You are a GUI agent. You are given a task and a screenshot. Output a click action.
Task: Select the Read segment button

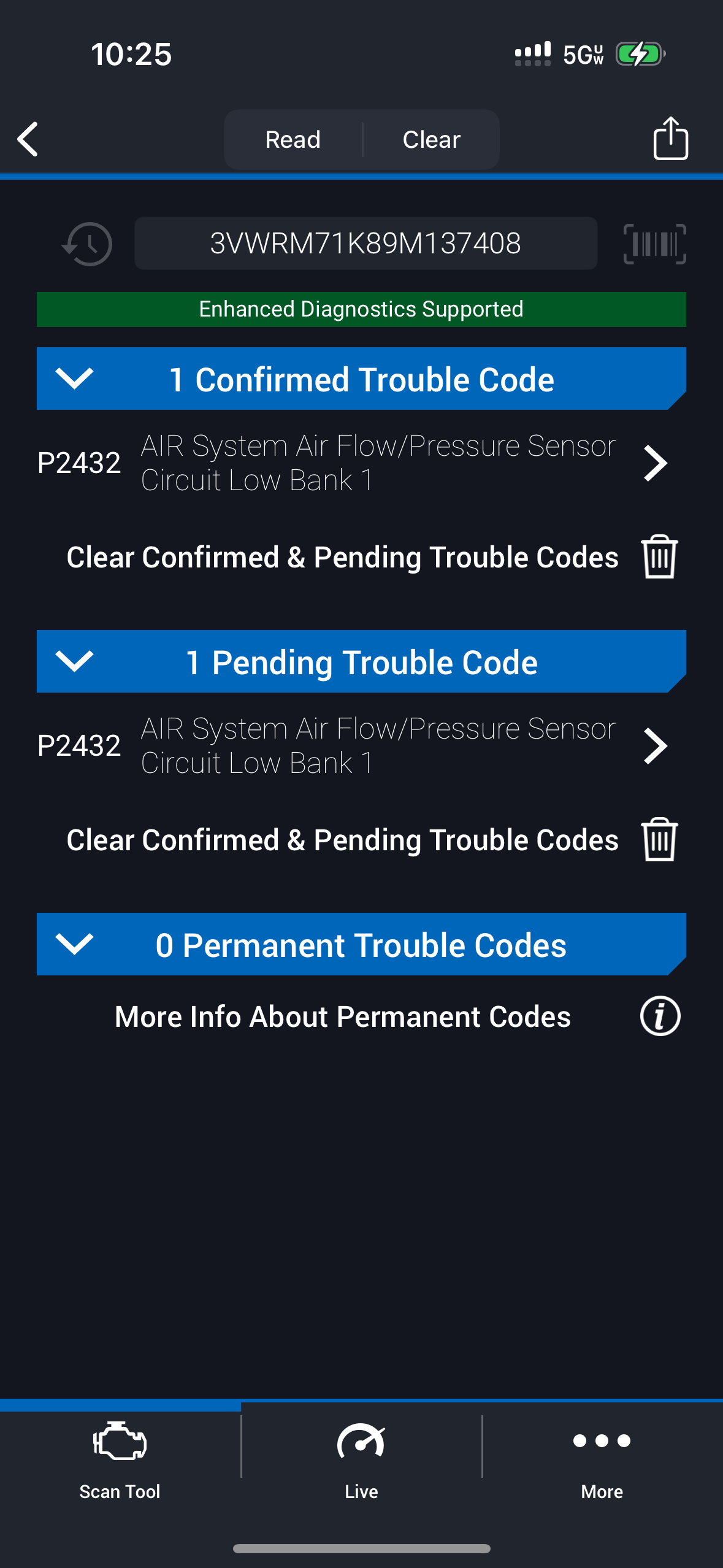pyautogui.click(x=293, y=140)
